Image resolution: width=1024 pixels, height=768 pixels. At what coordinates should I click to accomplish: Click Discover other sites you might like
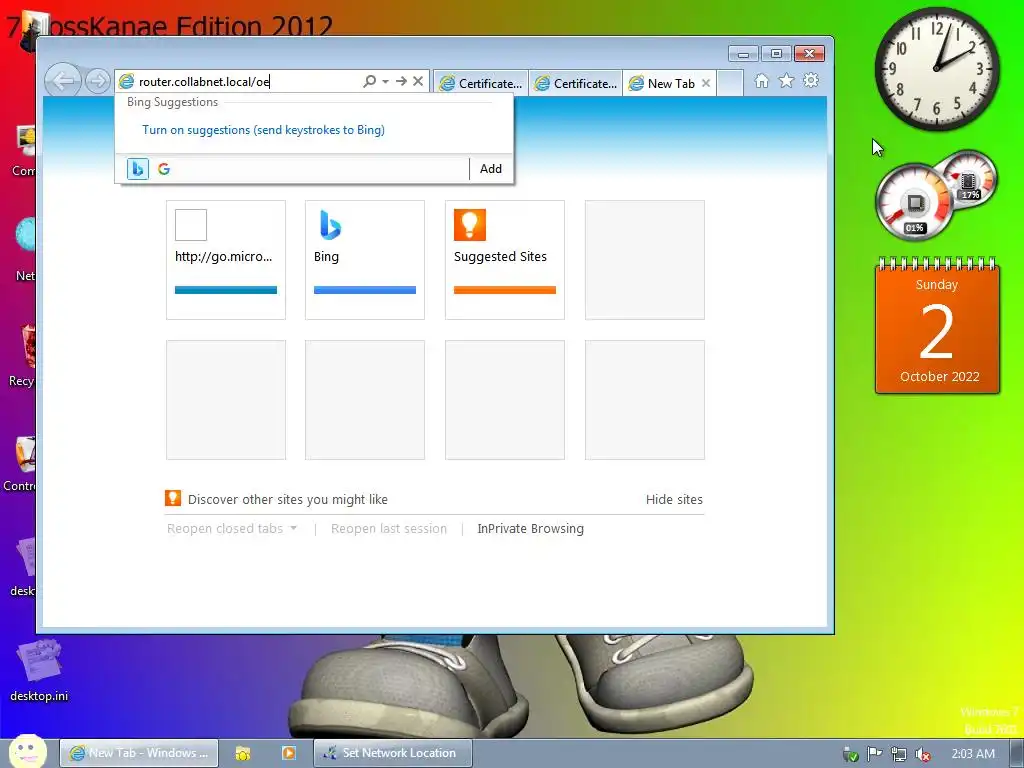pyautogui.click(x=288, y=500)
